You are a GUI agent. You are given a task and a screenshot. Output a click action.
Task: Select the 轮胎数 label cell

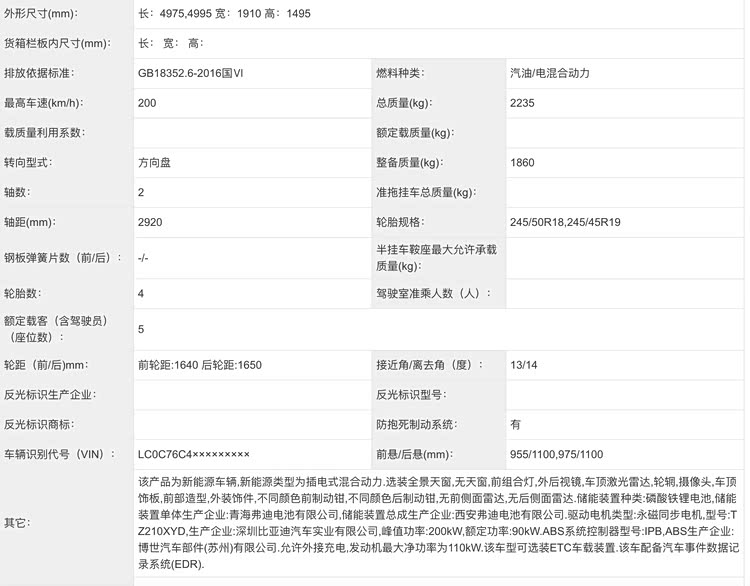tap(24, 294)
